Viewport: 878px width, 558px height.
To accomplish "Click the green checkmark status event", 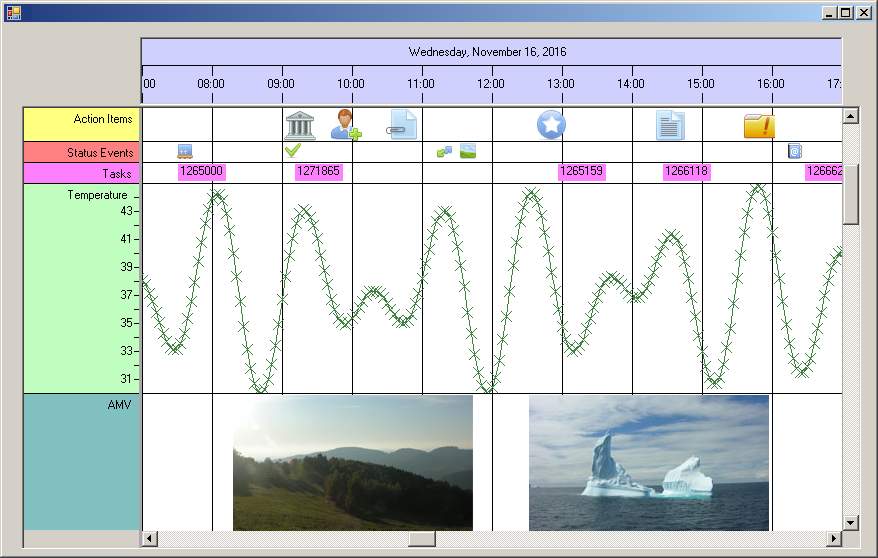I will (x=292, y=151).
